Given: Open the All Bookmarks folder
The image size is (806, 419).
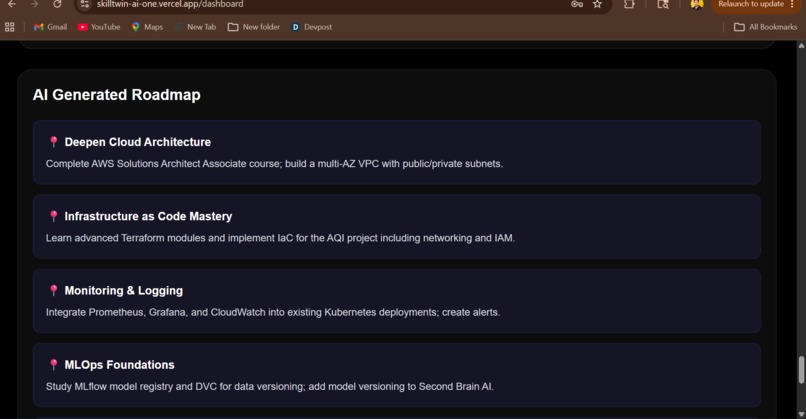Looking at the screenshot, I should [x=765, y=27].
